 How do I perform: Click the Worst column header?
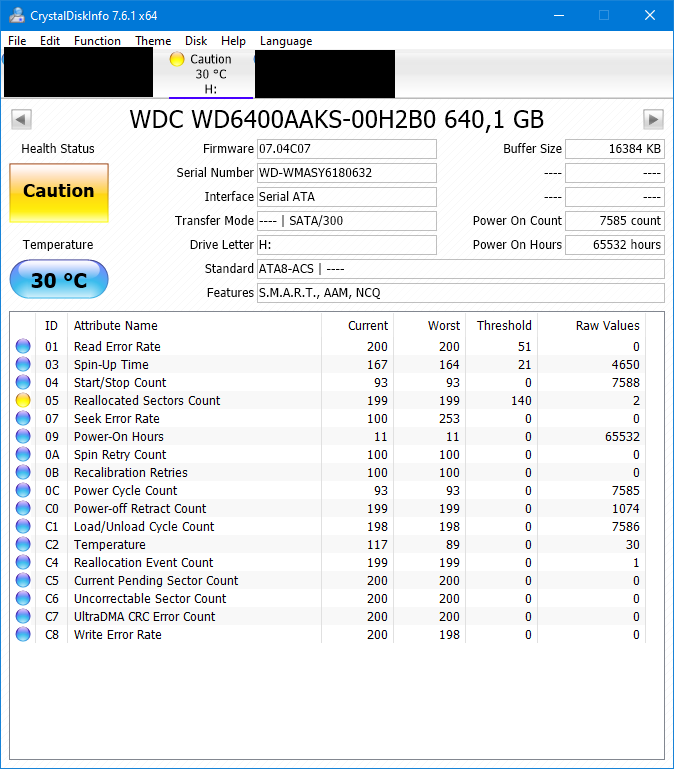[430, 326]
